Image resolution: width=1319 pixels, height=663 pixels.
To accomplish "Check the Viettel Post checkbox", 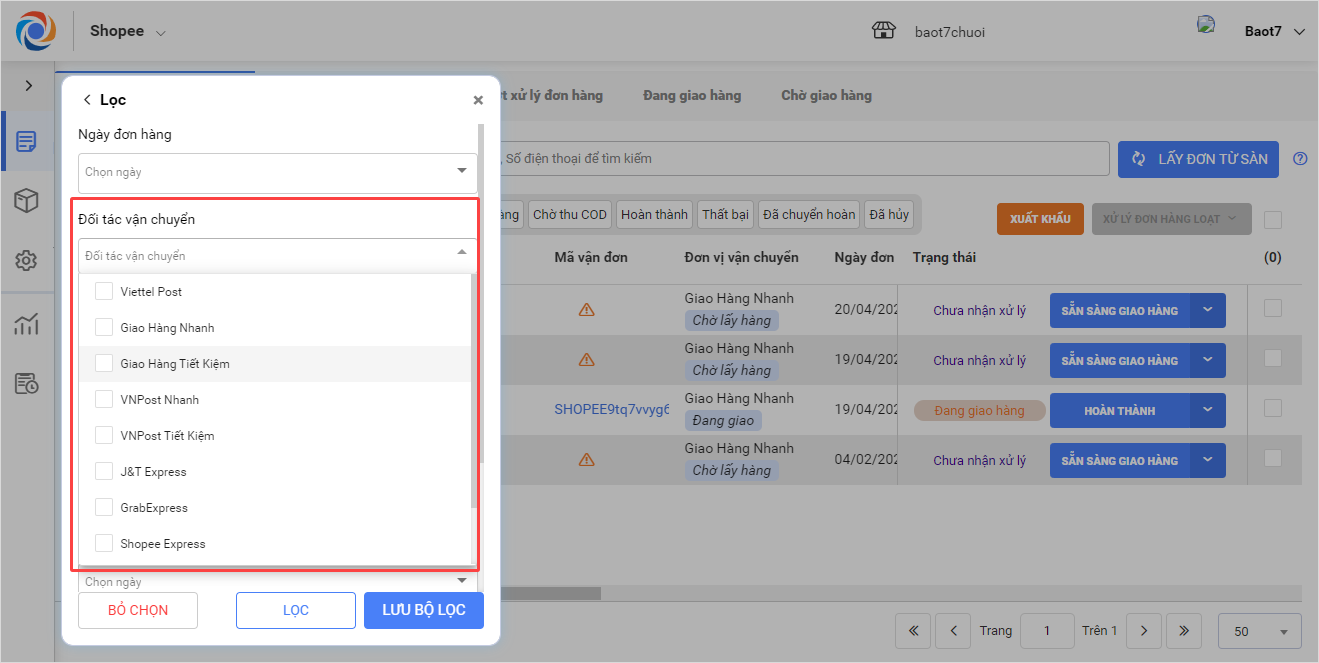I will (x=104, y=292).
